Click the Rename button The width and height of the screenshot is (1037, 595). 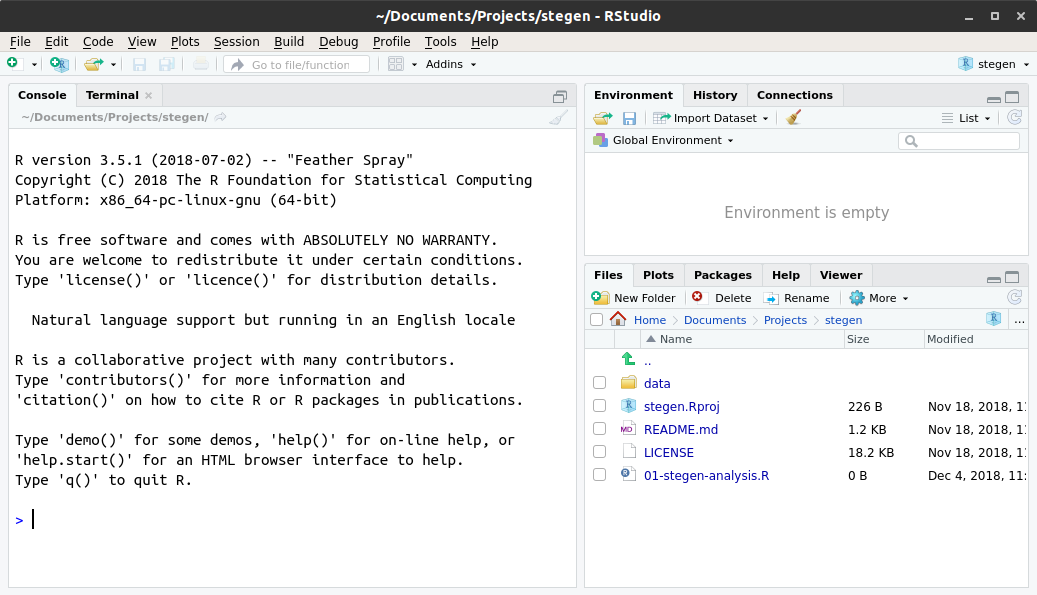pyautogui.click(x=796, y=298)
